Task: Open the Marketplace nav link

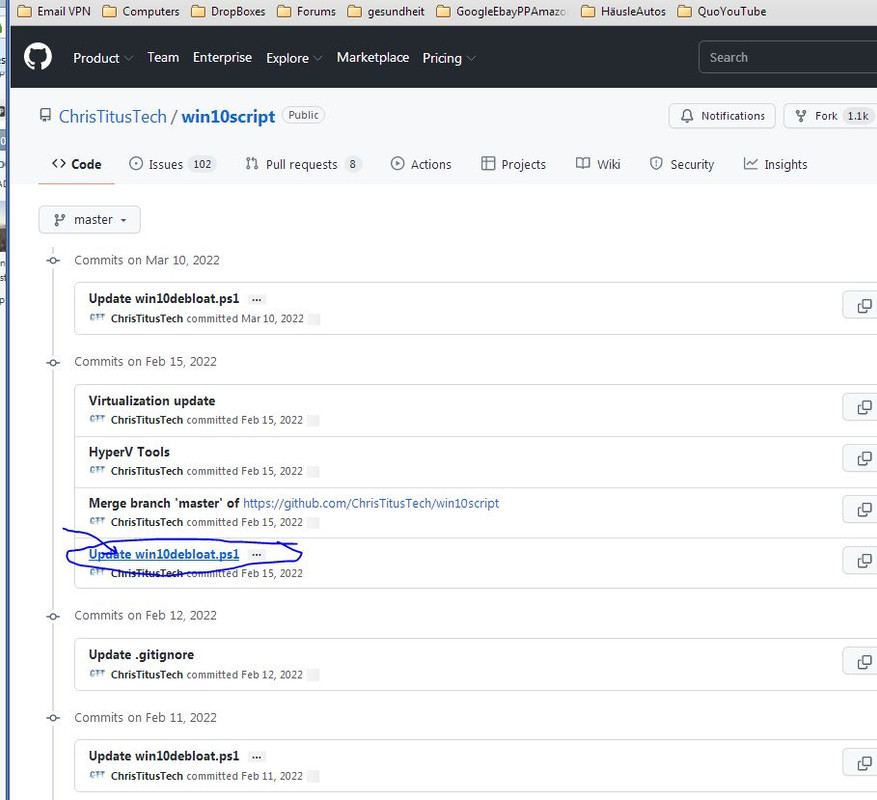Action: (x=373, y=57)
